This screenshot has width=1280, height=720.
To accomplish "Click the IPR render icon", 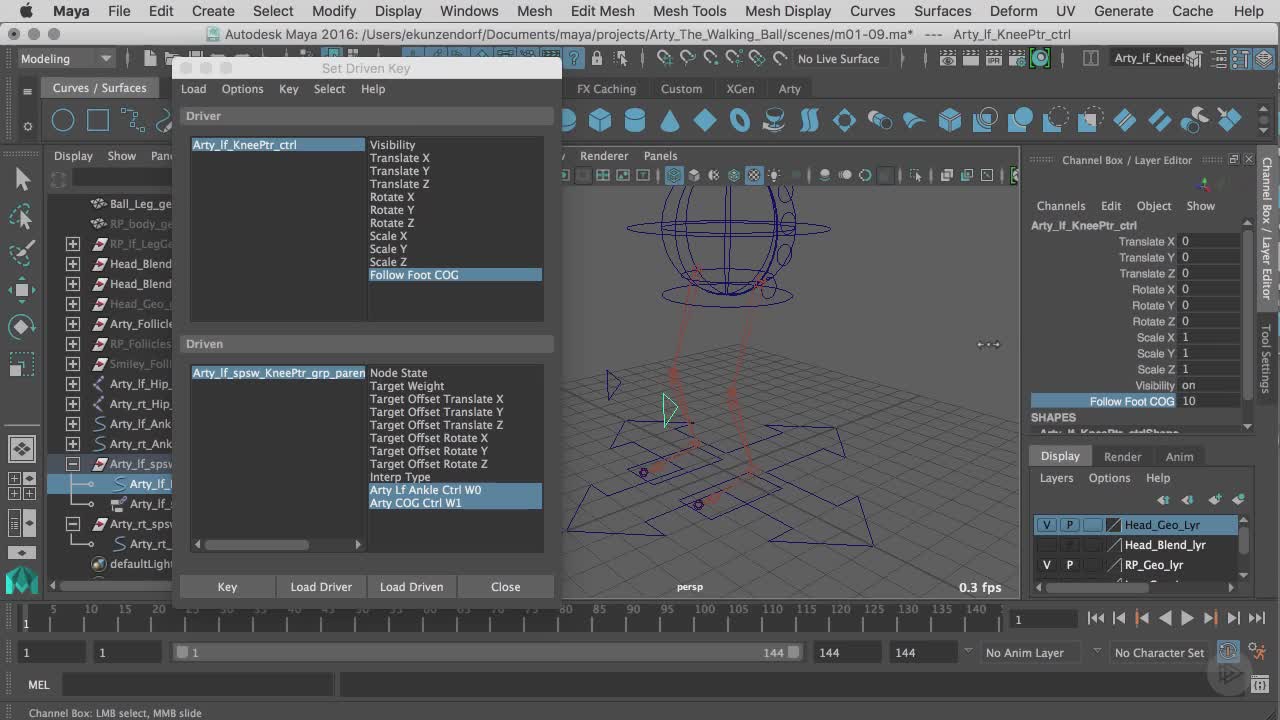I will (993, 59).
